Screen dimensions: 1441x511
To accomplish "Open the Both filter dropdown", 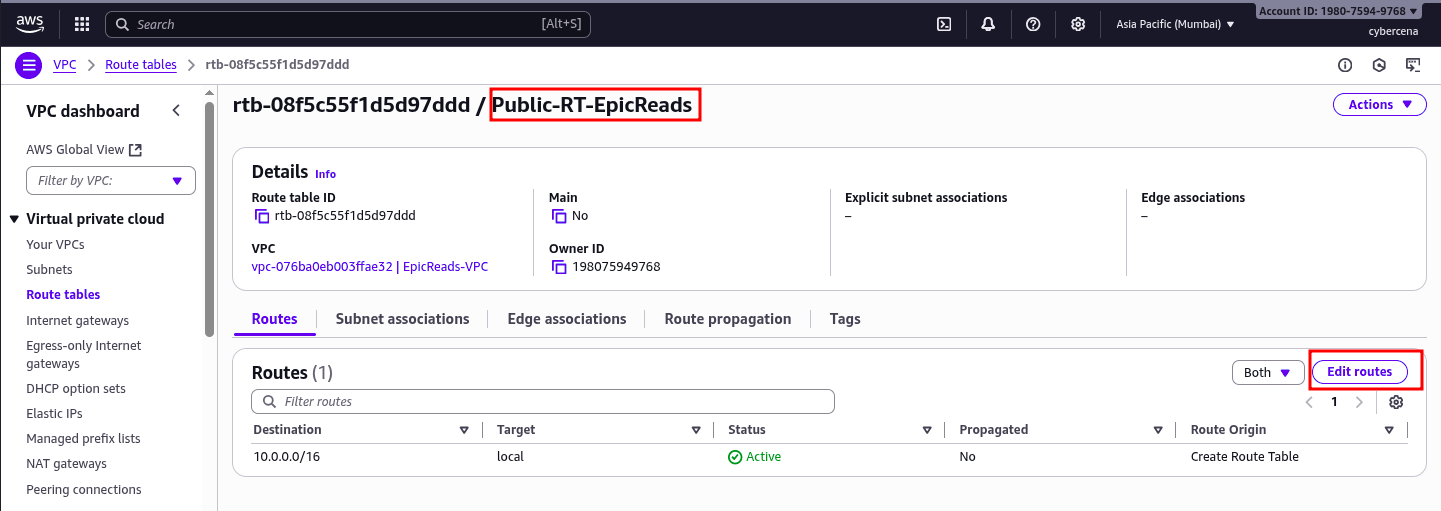I will (1268, 373).
